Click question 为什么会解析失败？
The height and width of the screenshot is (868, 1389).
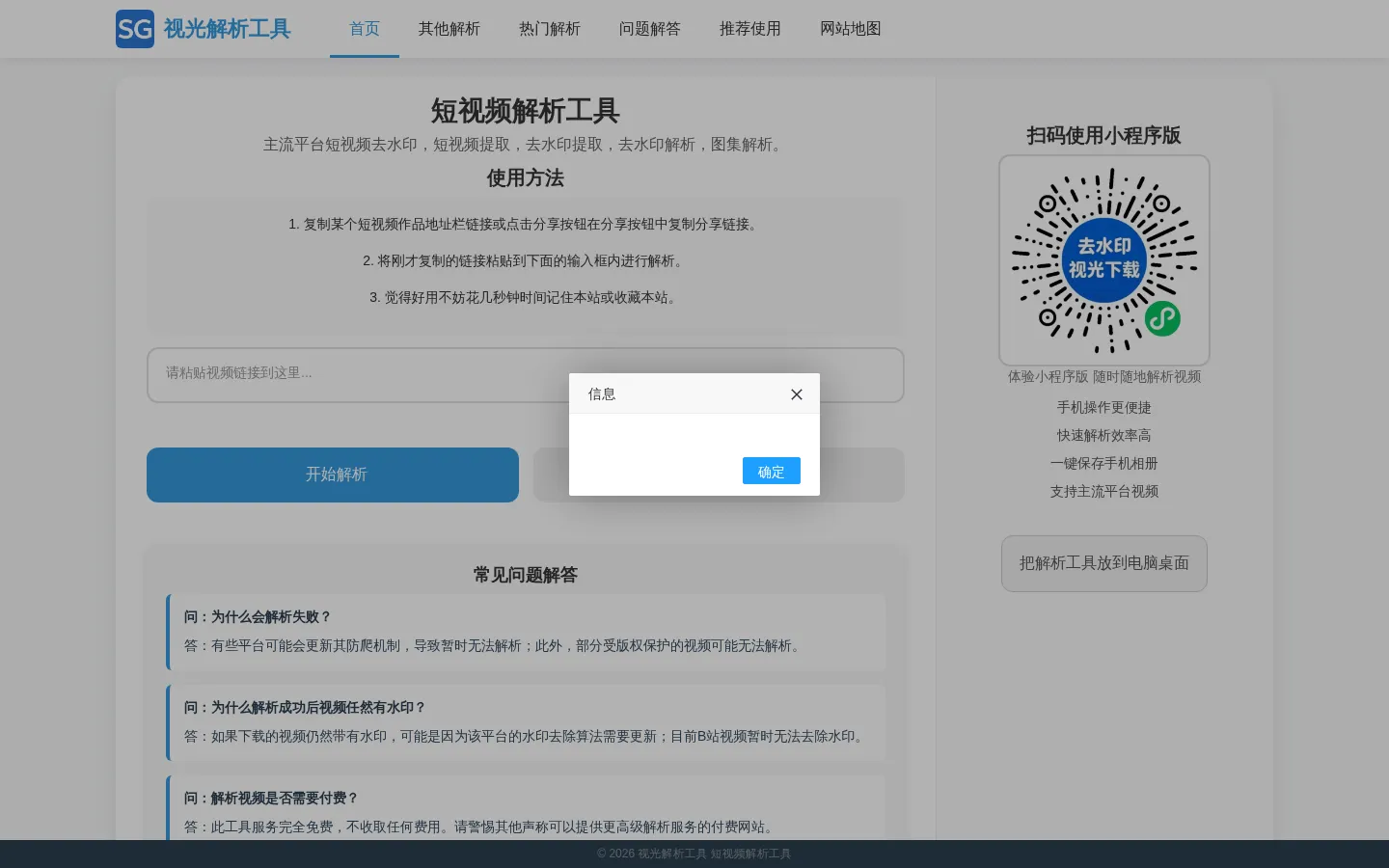click(258, 616)
